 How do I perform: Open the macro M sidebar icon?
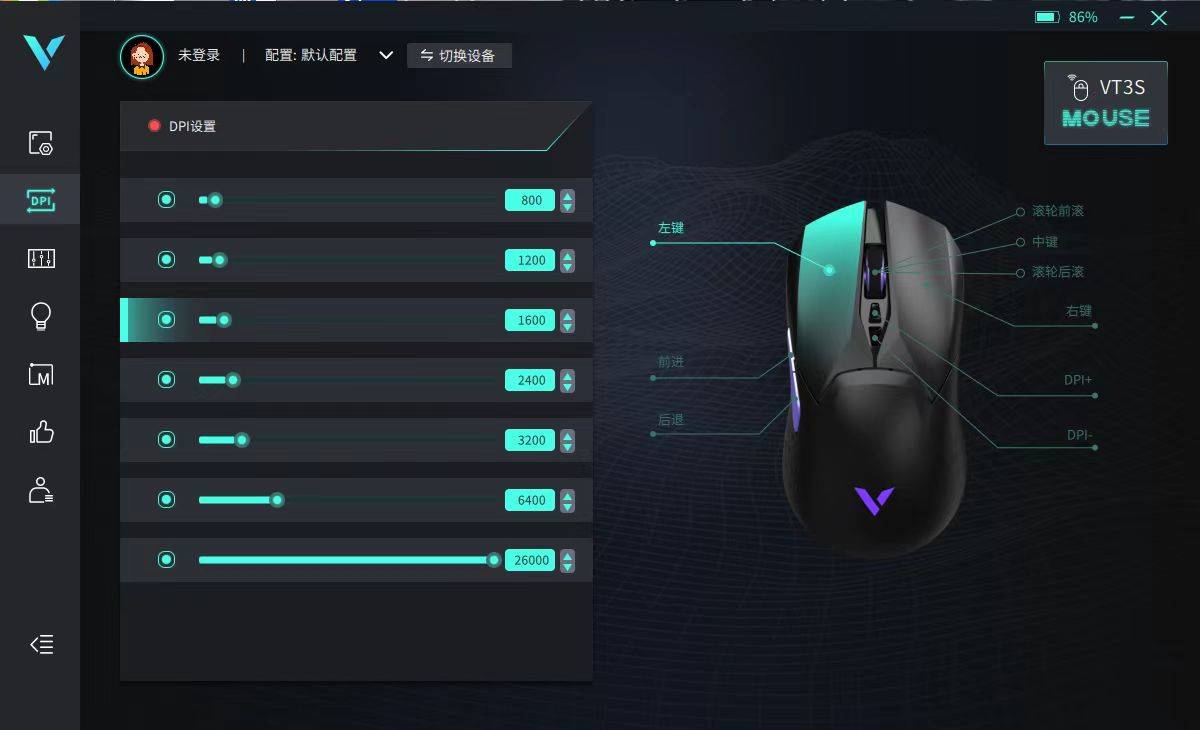pos(41,375)
